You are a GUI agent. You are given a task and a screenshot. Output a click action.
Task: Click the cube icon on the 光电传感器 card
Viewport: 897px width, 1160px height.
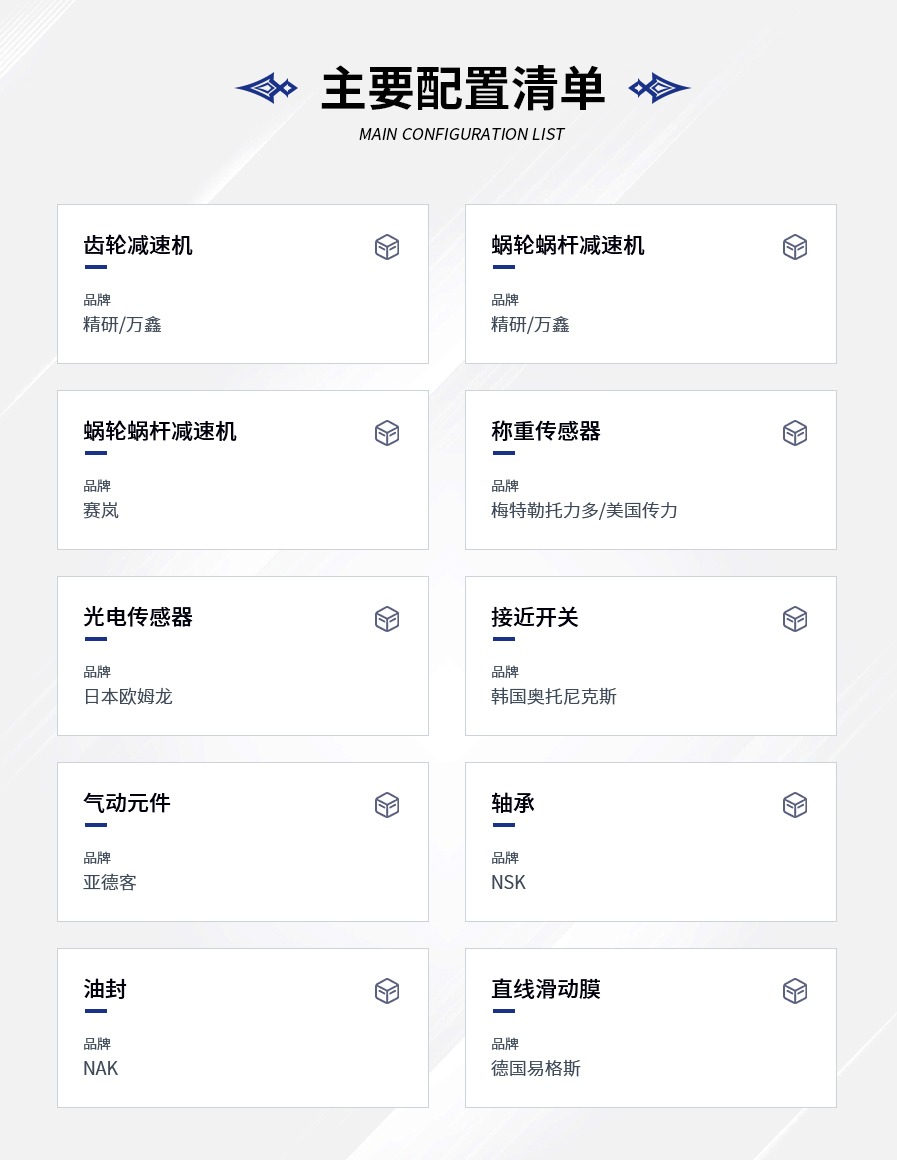(x=387, y=619)
